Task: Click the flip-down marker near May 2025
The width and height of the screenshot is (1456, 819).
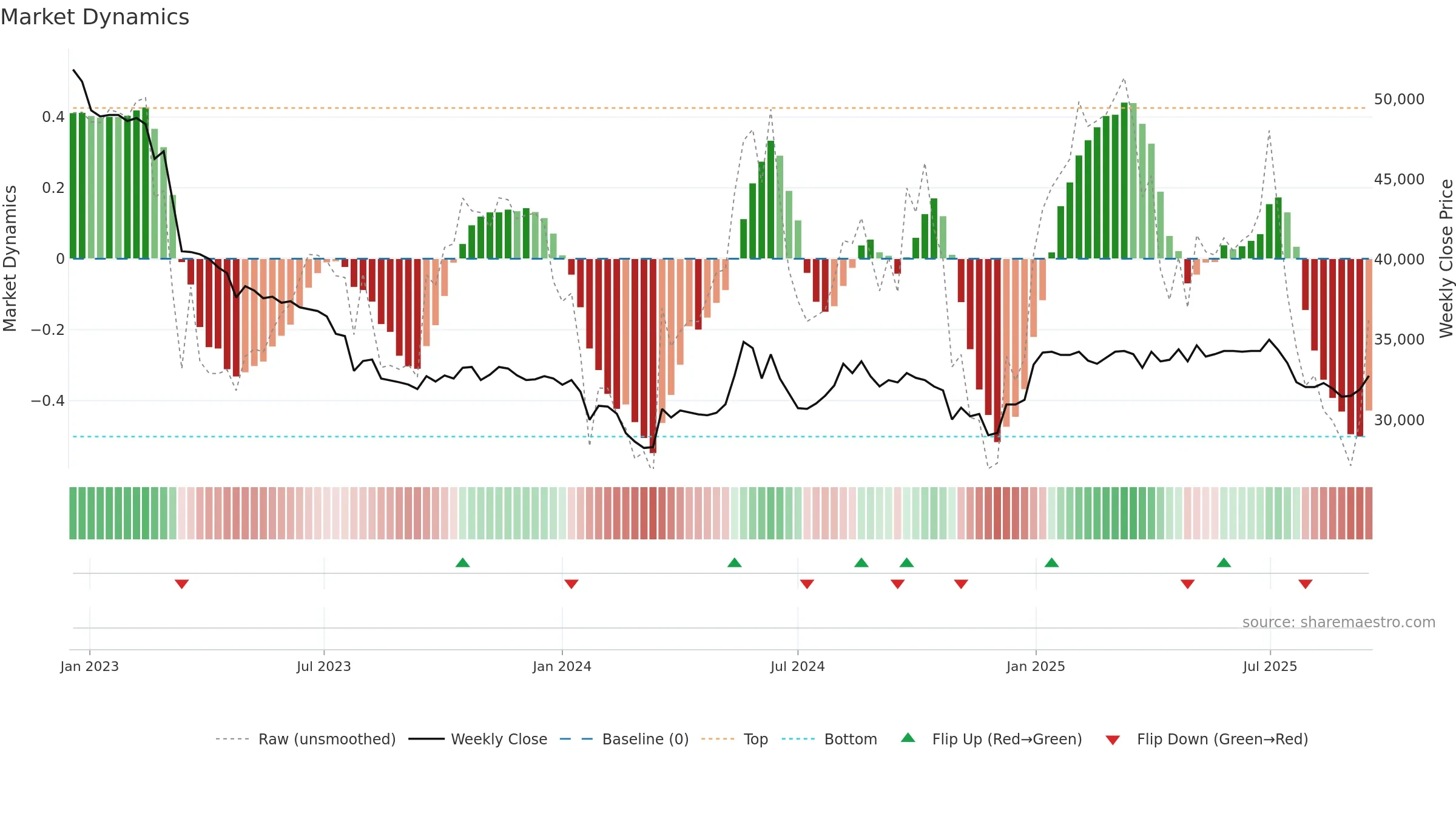Action: click(x=1188, y=584)
